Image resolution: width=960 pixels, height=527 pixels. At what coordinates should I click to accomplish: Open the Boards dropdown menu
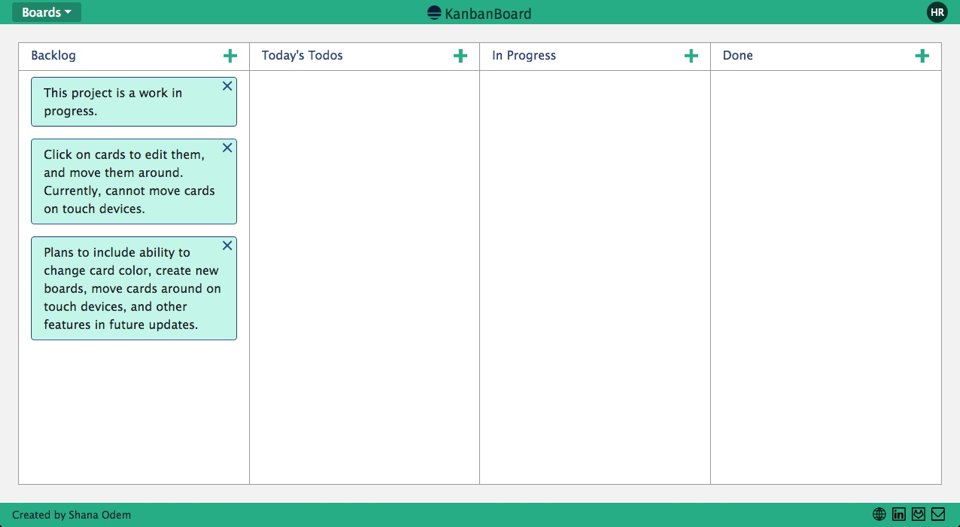[46, 12]
